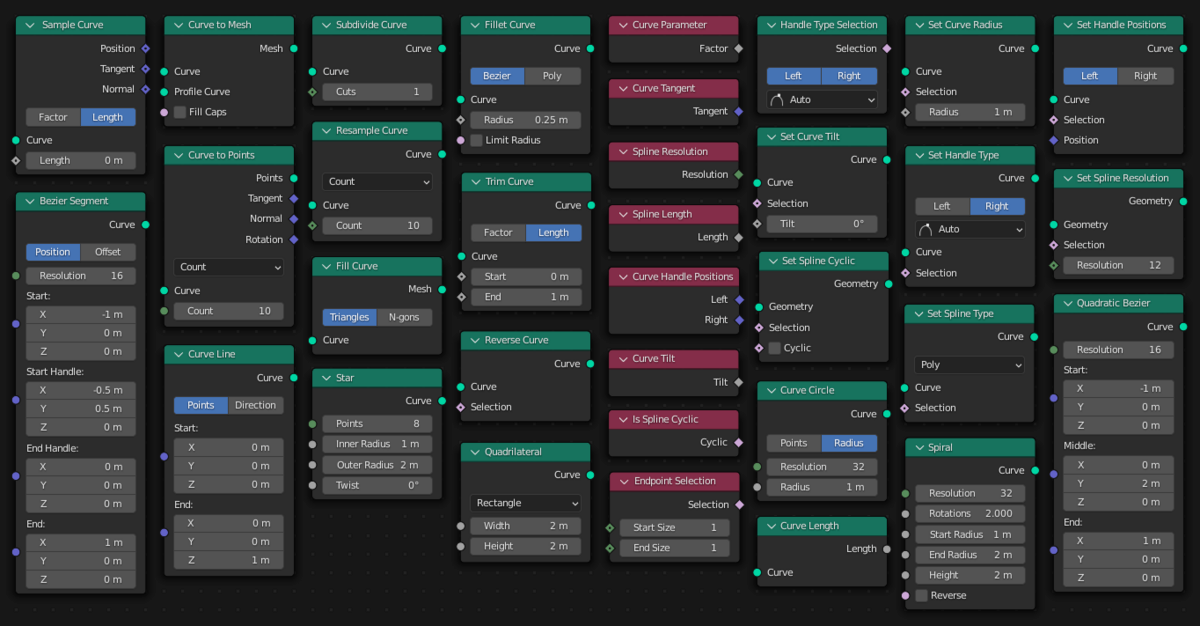Open the Quadrilateral Rectangle mode dropdown
Screen dimensions: 1200x626
(x=526, y=503)
